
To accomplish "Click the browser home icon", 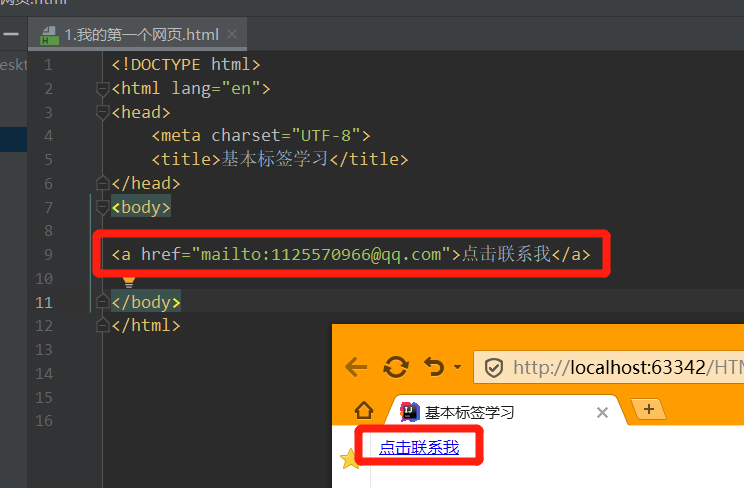I will pyautogui.click(x=364, y=410).
